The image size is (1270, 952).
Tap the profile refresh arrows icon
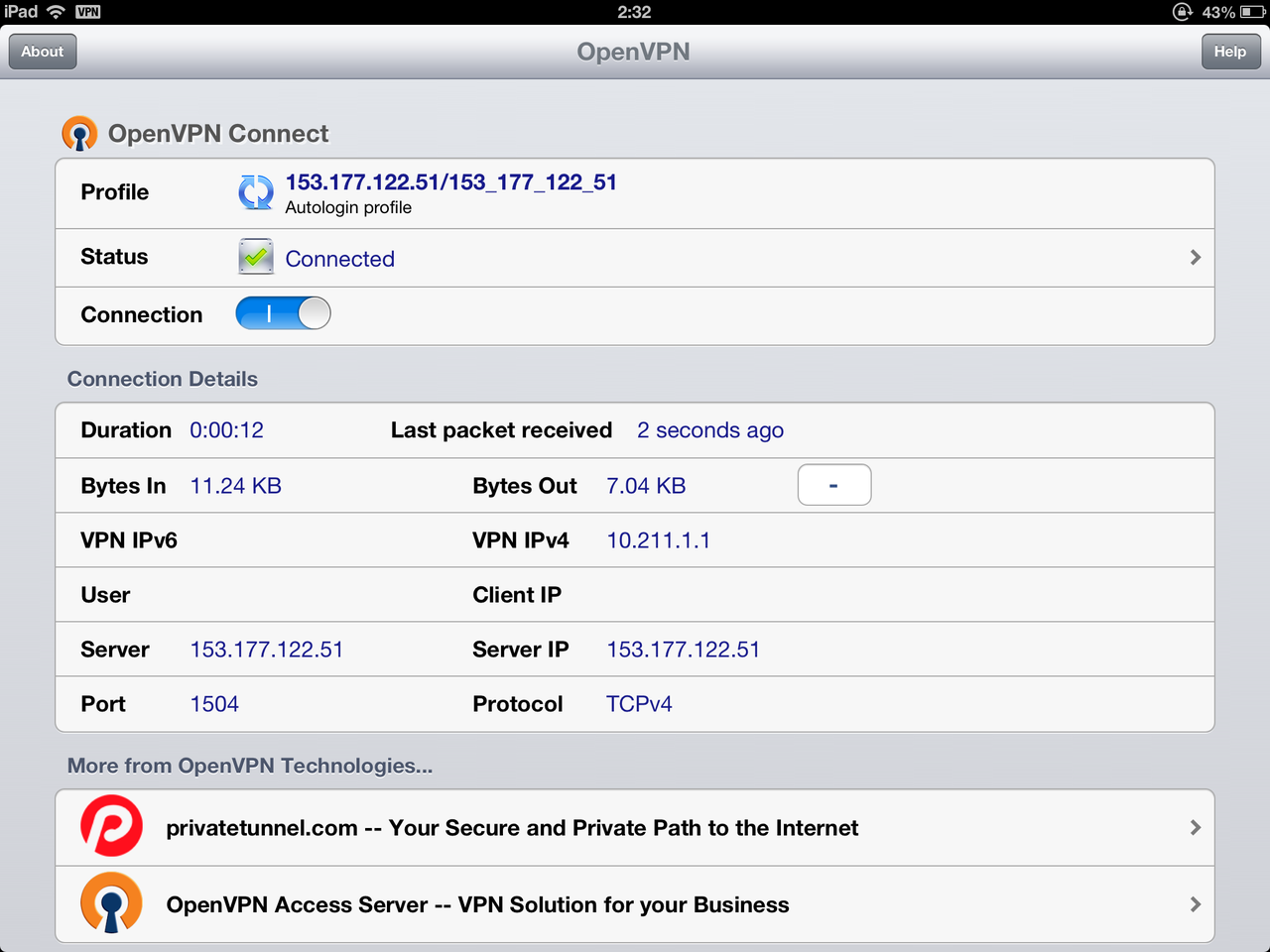pyautogui.click(x=256, y=192)
